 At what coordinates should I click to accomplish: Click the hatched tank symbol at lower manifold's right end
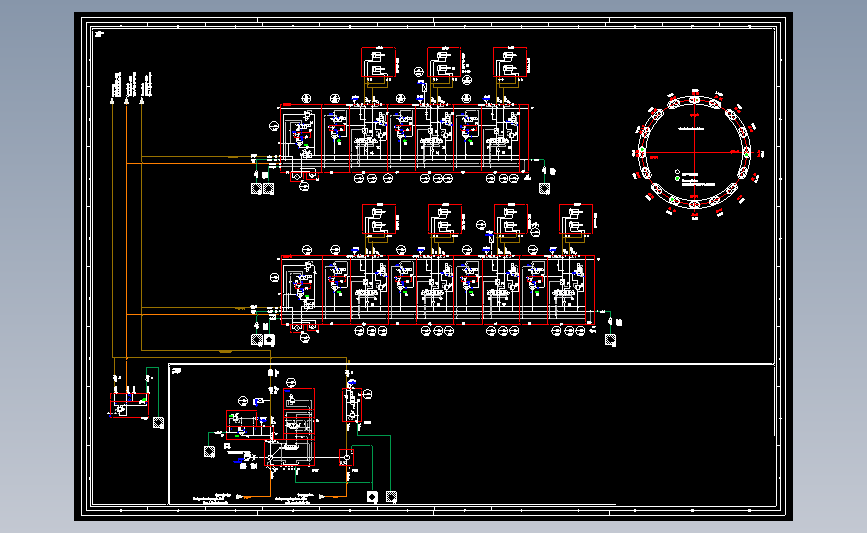point(610,340)
